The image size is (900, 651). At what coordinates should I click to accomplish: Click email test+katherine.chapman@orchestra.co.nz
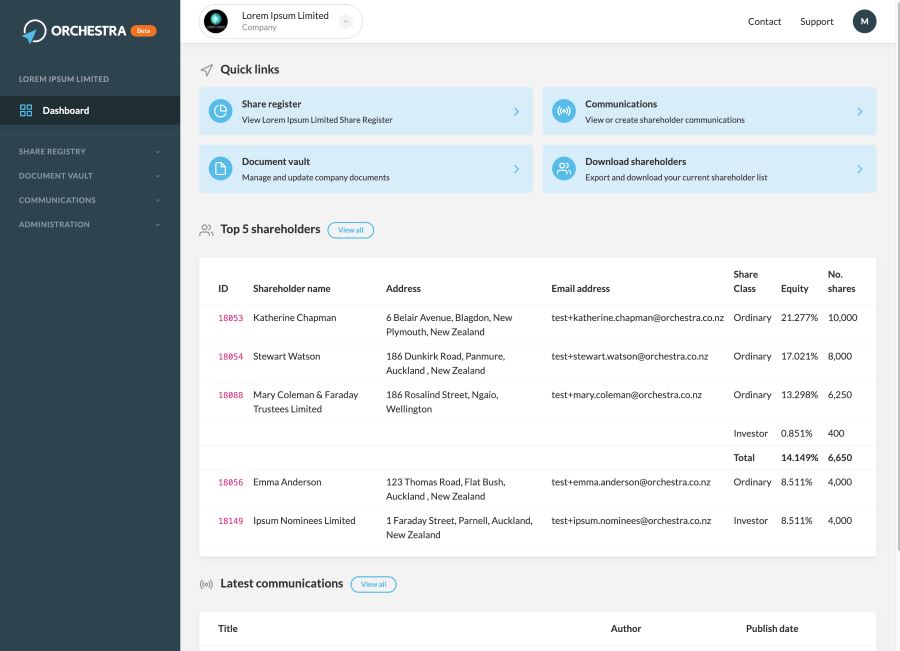tap(637, 317)
